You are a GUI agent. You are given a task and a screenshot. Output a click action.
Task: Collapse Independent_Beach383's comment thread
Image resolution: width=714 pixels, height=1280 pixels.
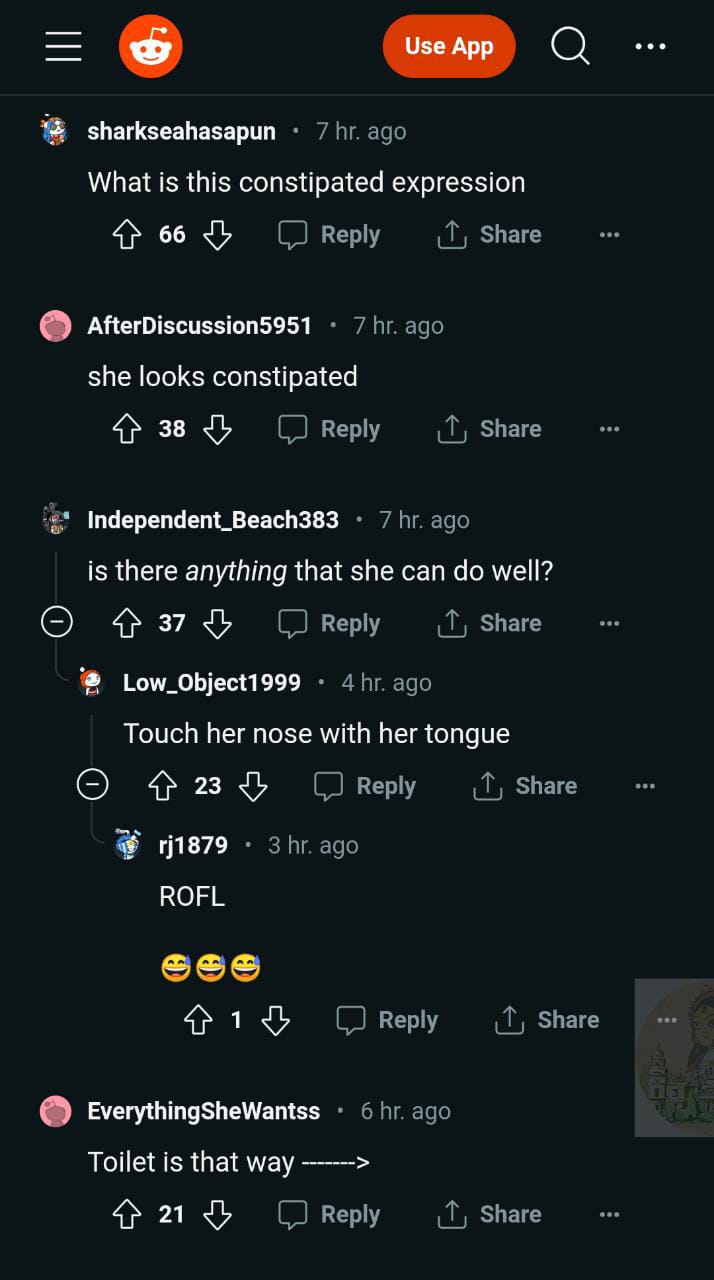click(56, 623)
